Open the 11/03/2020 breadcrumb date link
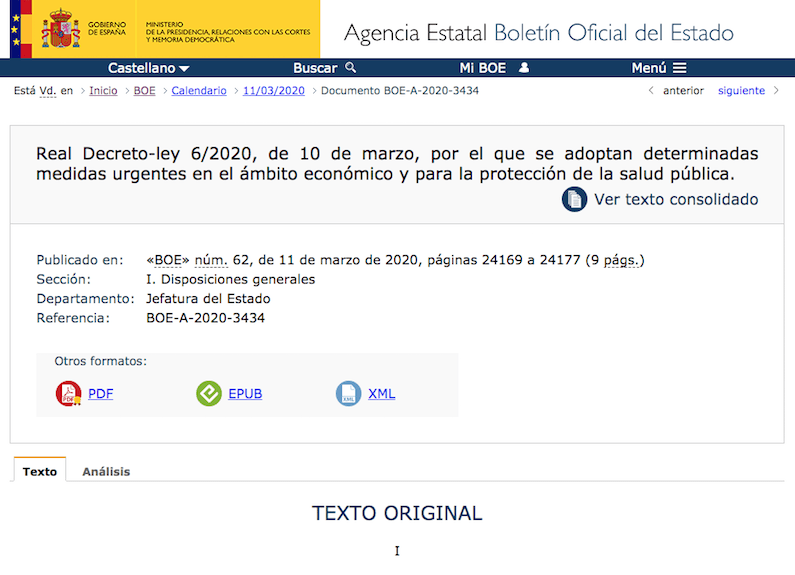 [274, 91]
